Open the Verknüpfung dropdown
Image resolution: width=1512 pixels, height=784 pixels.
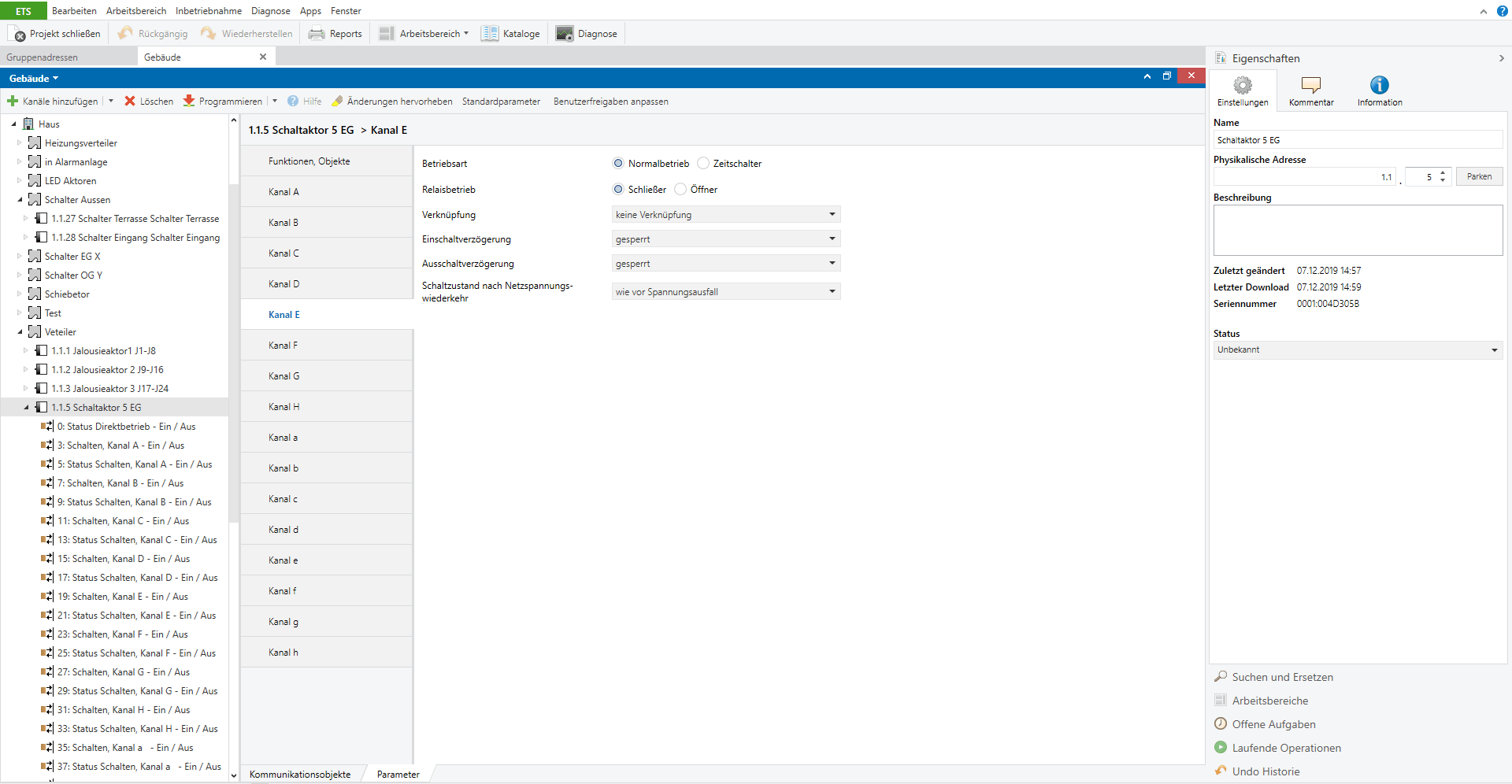726,215
